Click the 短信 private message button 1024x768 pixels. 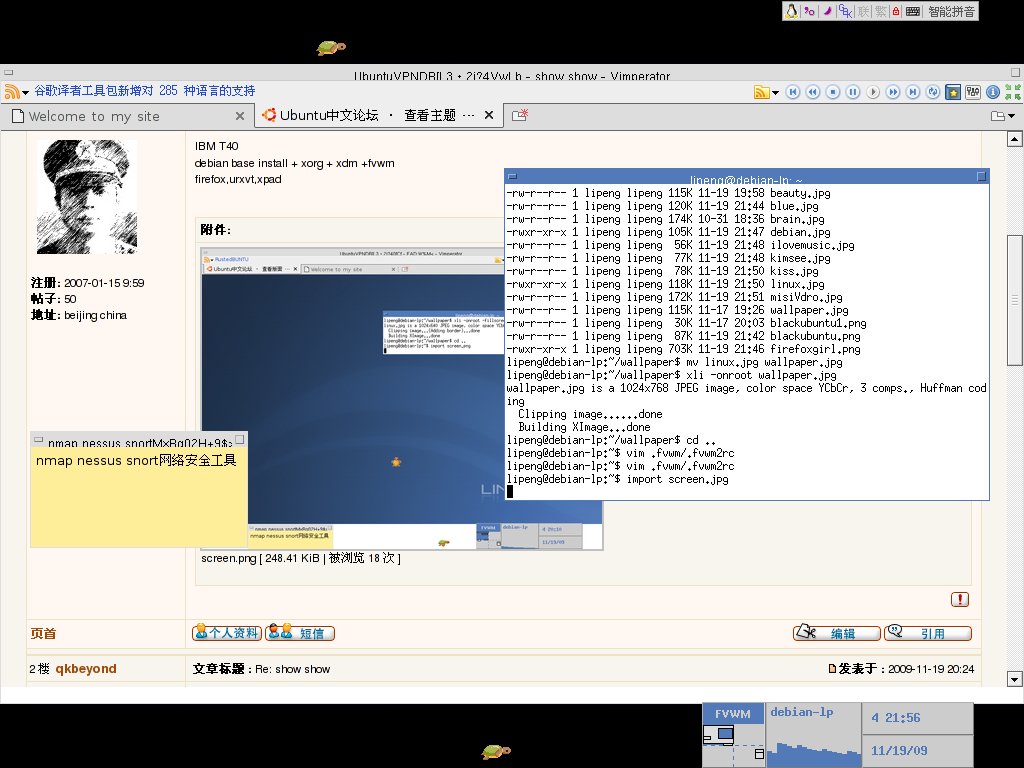tap(300, 633)
